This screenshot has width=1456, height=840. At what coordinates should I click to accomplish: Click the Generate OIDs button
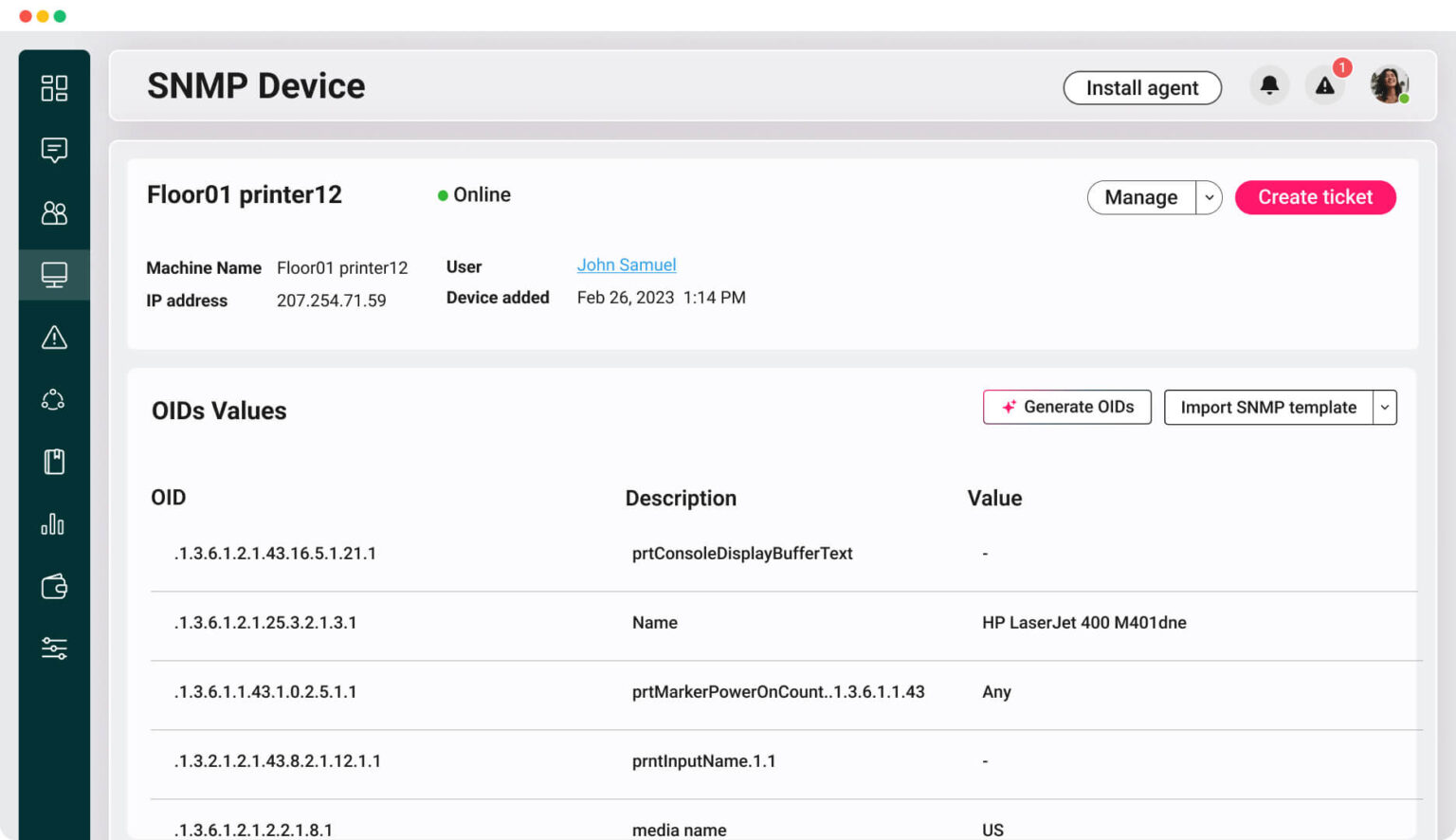tap(1066, 407)
